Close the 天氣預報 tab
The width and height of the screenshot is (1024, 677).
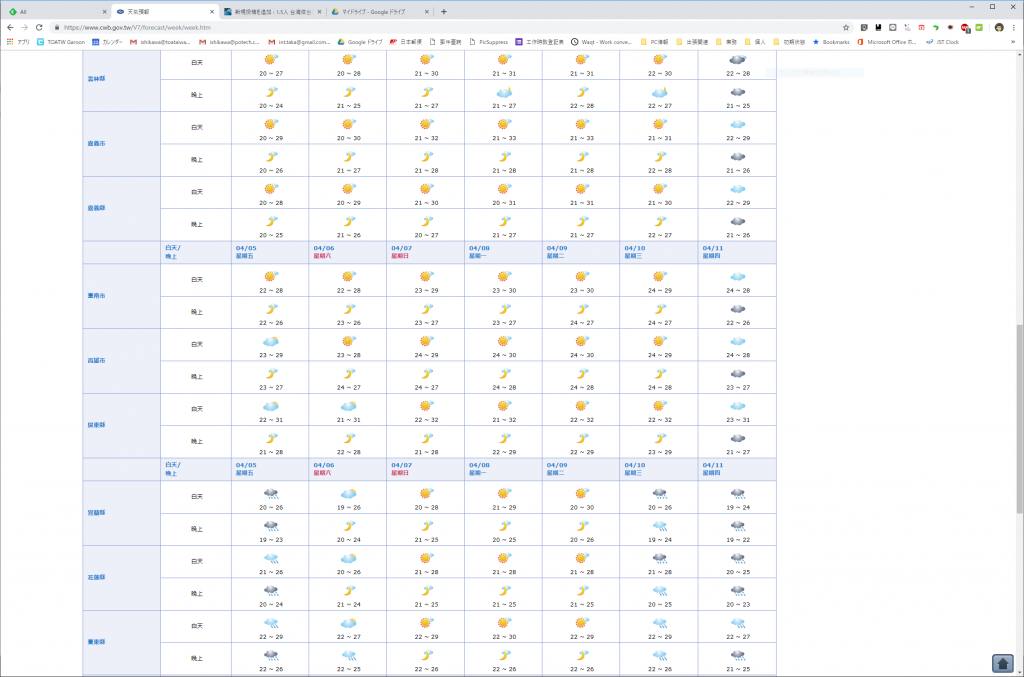212,12
